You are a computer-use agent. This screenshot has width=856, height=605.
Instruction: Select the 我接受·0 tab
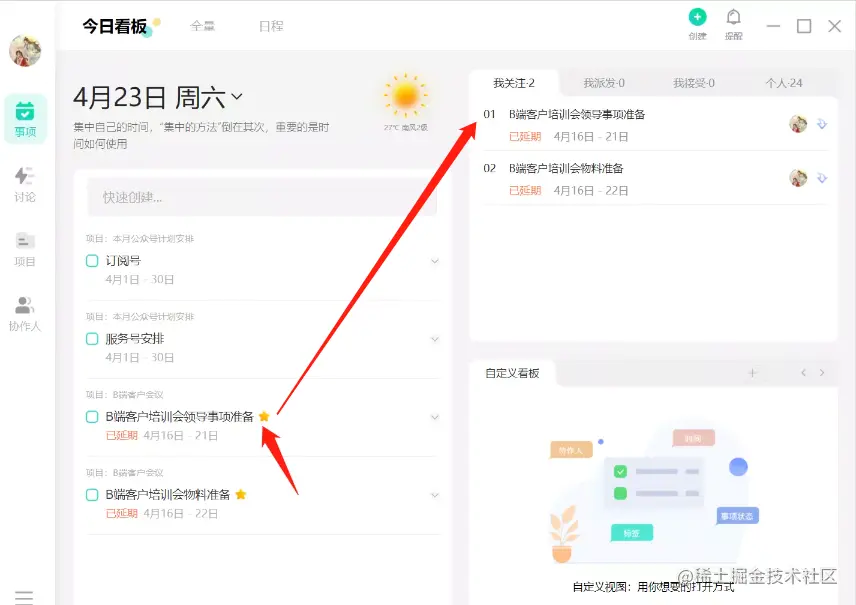[693, 83]
